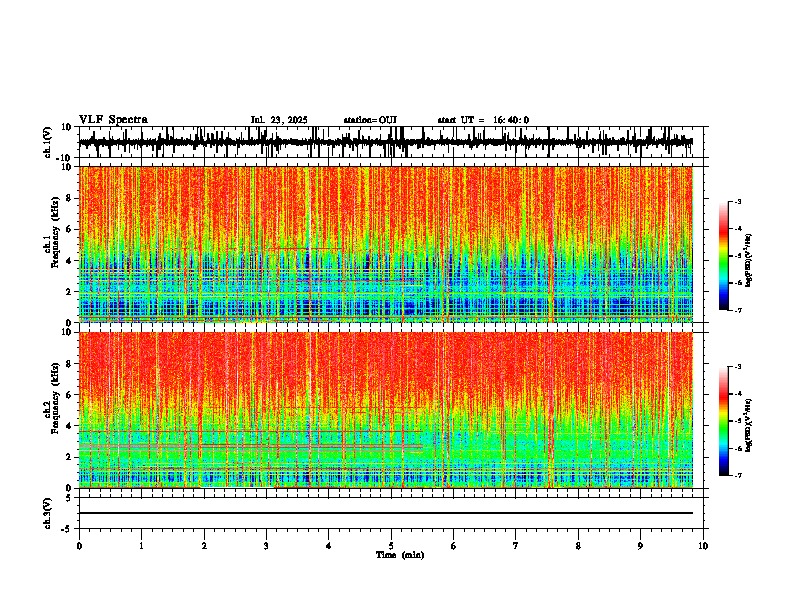
Task: Click the ch.2 spectrogram color scale bar
Action: point(724,421)
